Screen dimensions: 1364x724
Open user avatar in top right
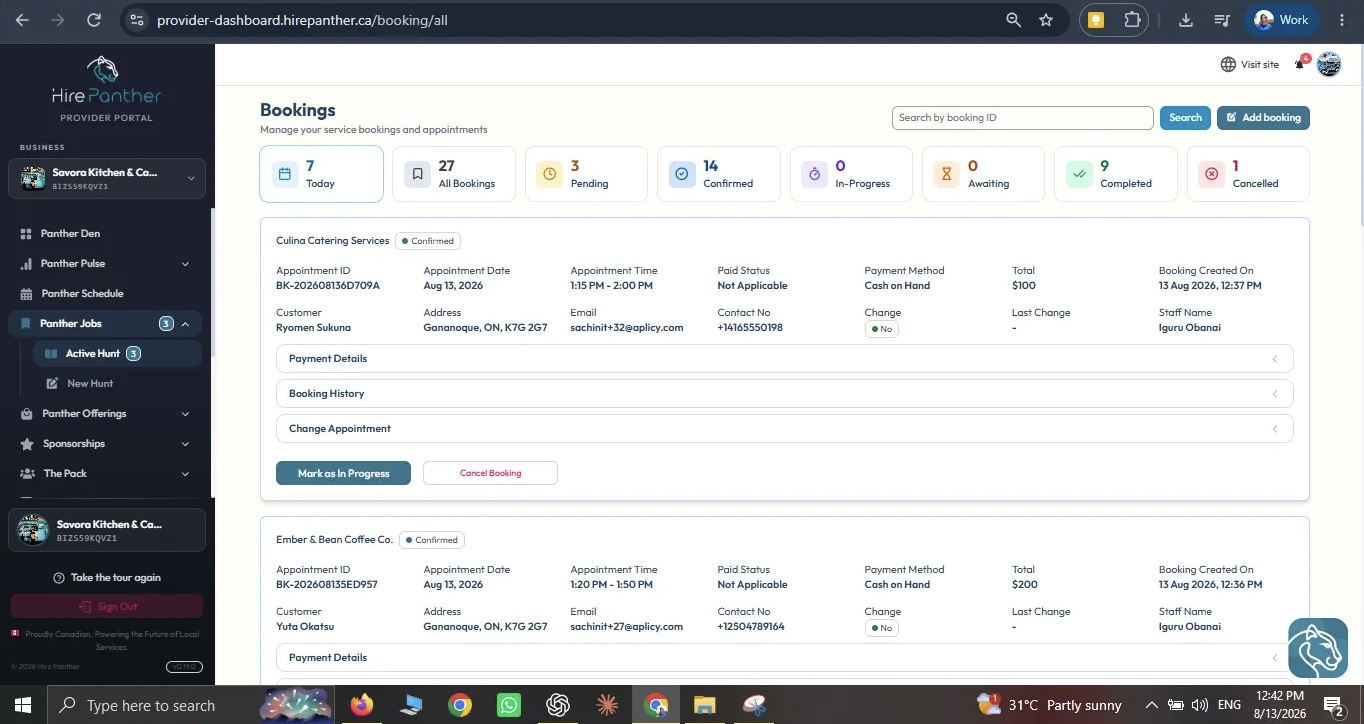click(x=1329, y=64)
